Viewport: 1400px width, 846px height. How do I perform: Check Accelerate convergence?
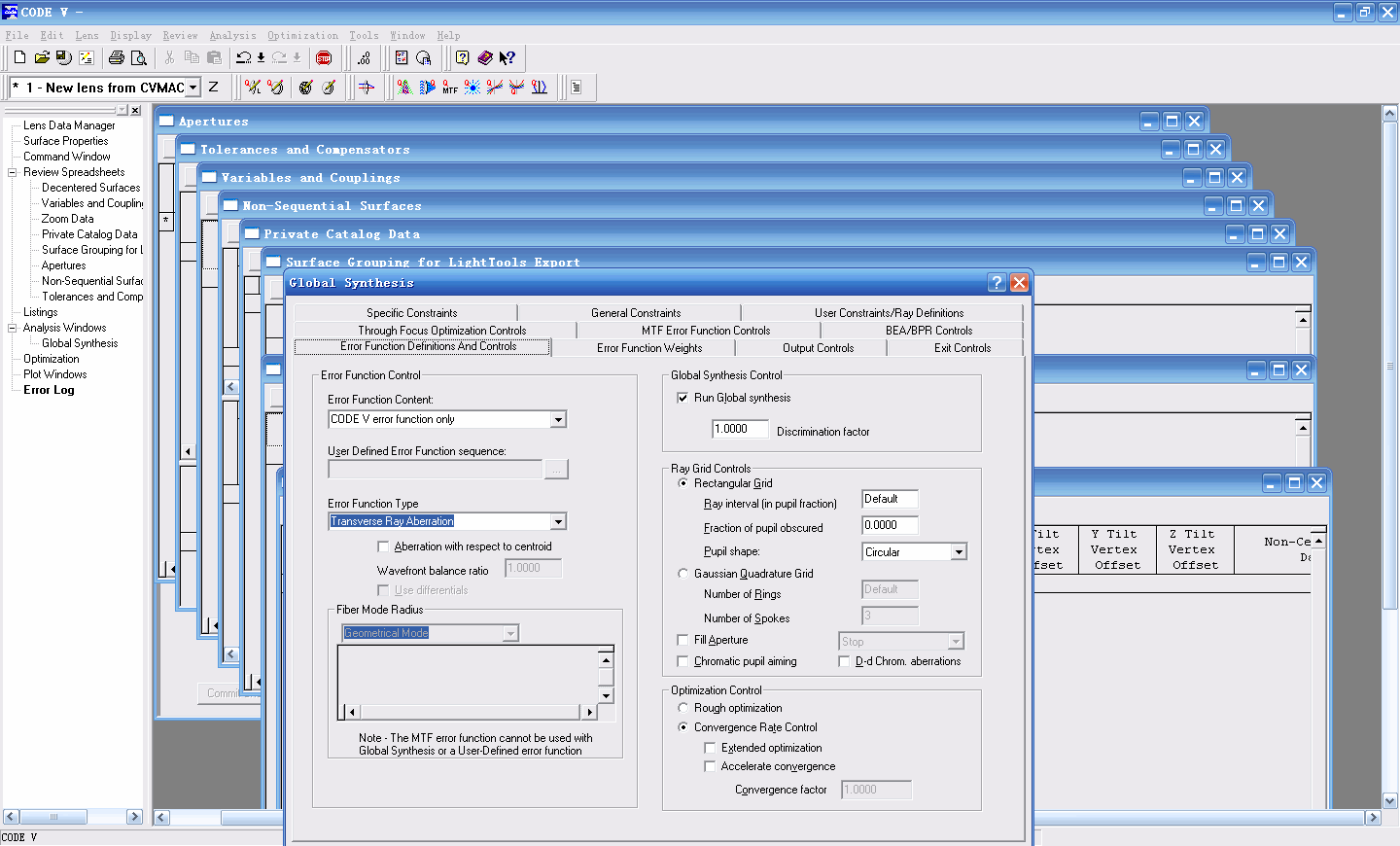(x=710, y=766)
